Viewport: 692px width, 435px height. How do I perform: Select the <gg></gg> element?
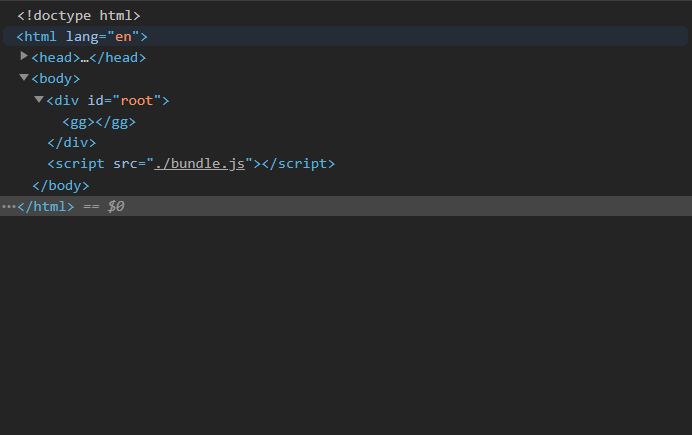pyautogui.click(x=99, y=122)
